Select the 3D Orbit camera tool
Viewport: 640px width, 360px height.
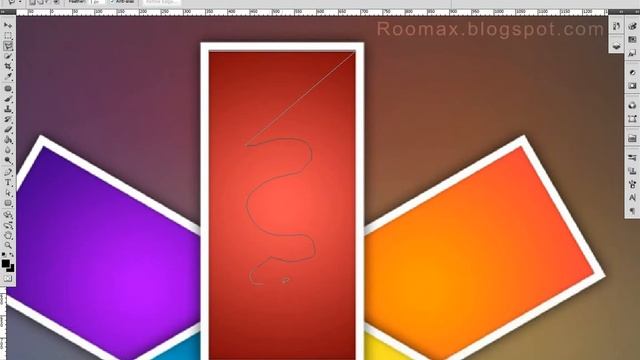click(x=8, y=225)
